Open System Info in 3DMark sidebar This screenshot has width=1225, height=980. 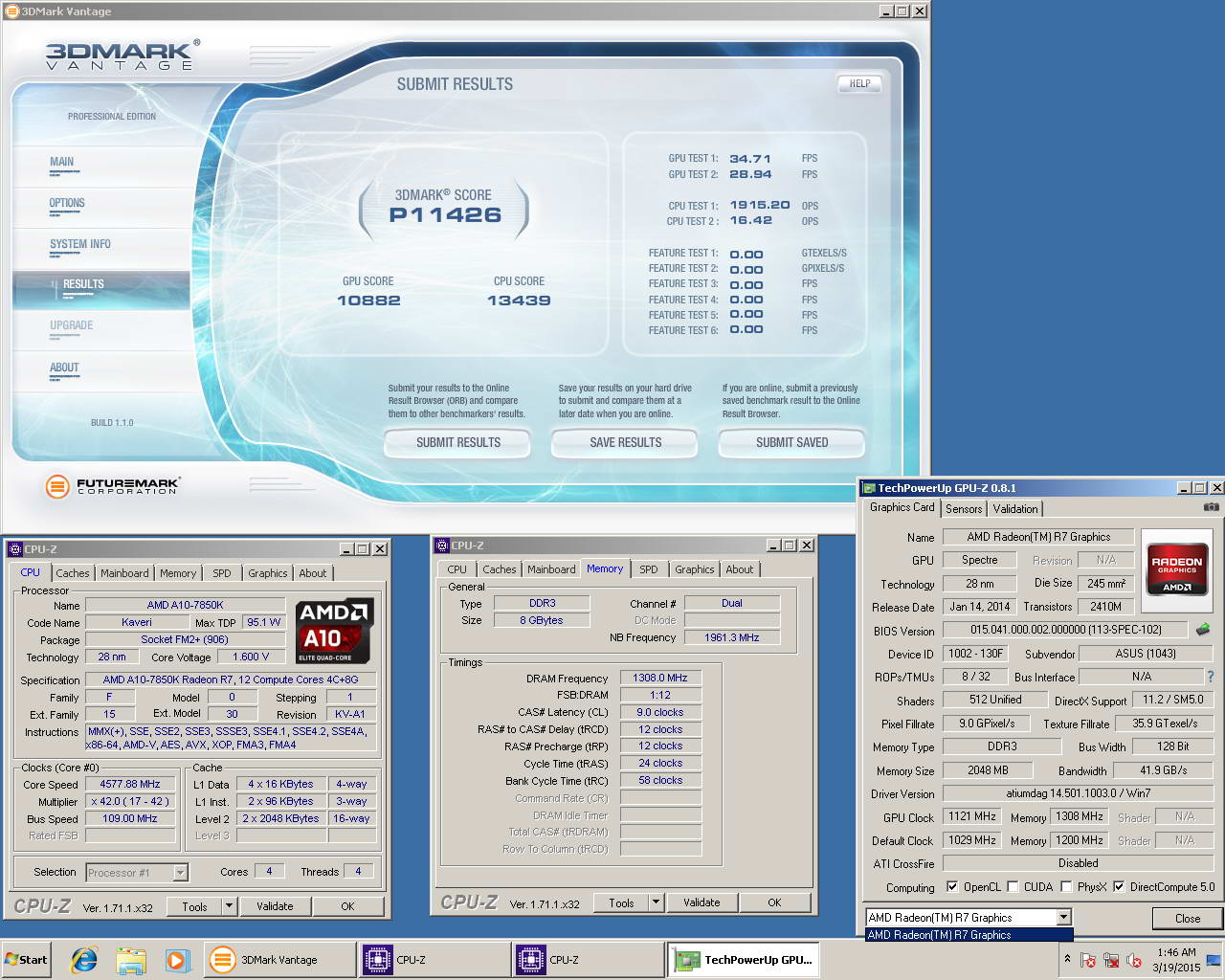[80, 245]
